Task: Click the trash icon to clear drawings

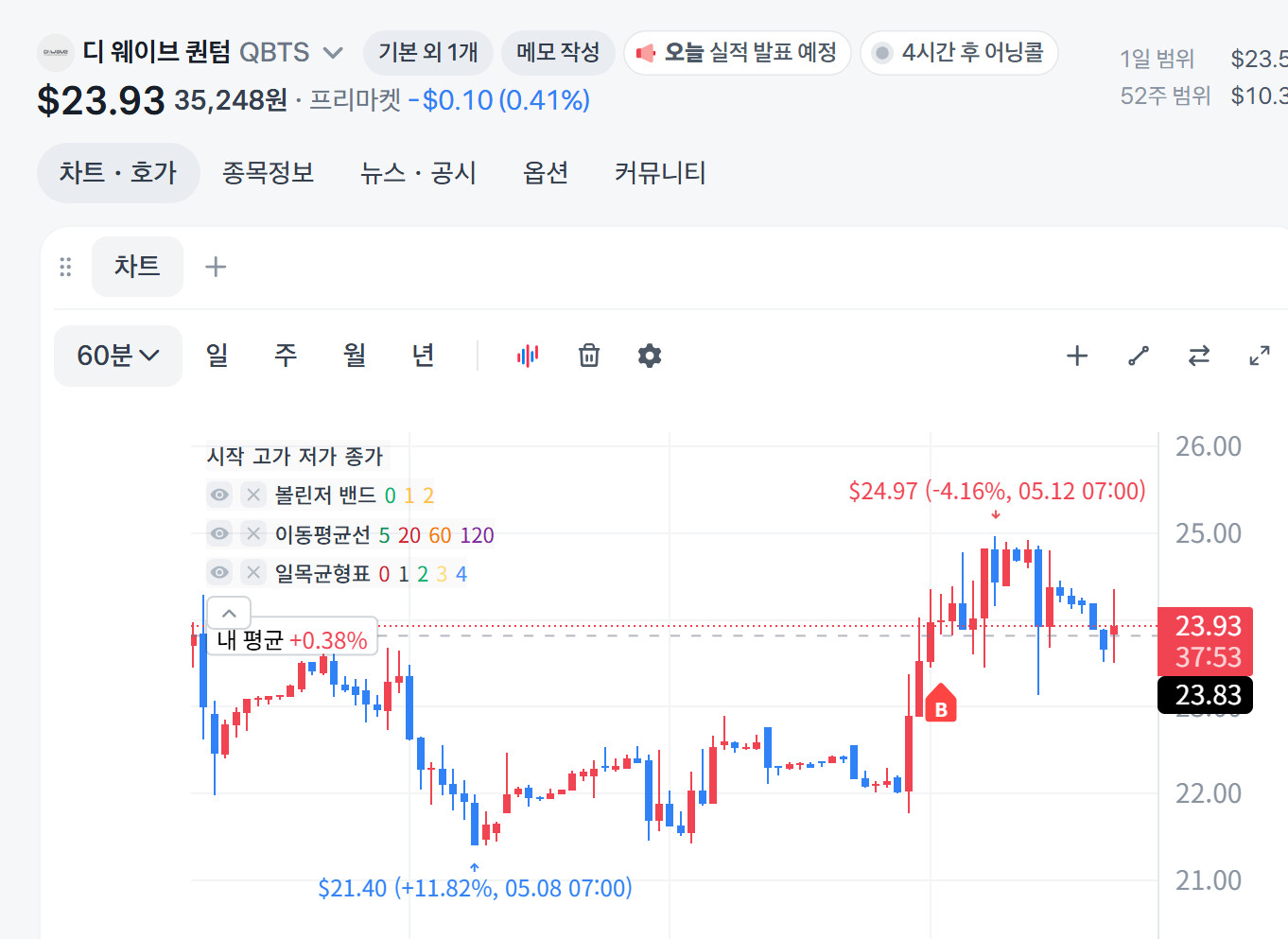Action: click(589, 356)
